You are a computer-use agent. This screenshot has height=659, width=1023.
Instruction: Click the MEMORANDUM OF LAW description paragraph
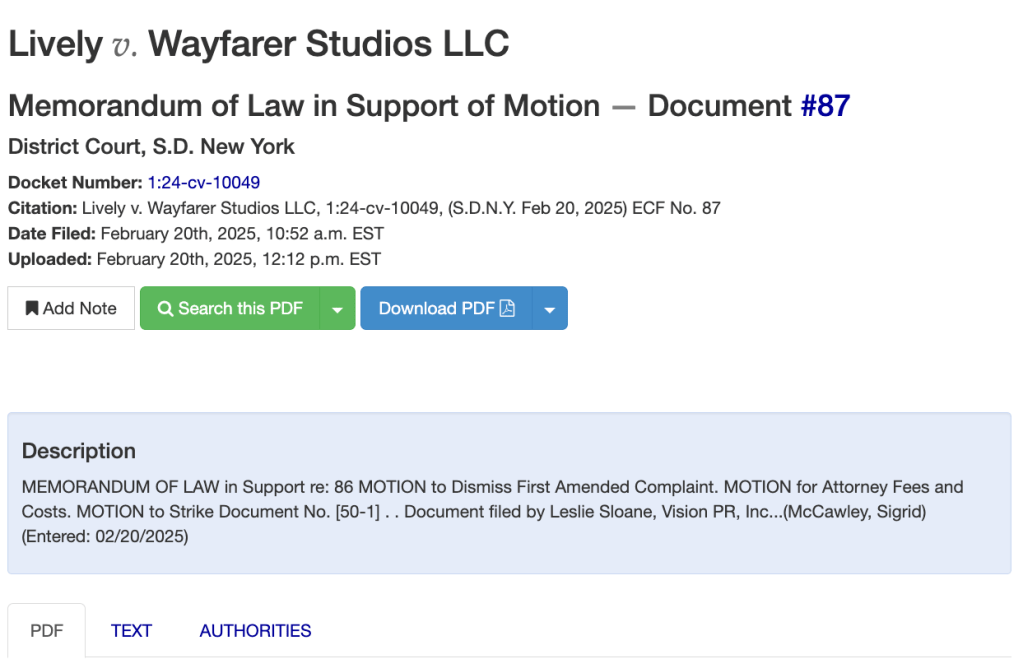492,511
